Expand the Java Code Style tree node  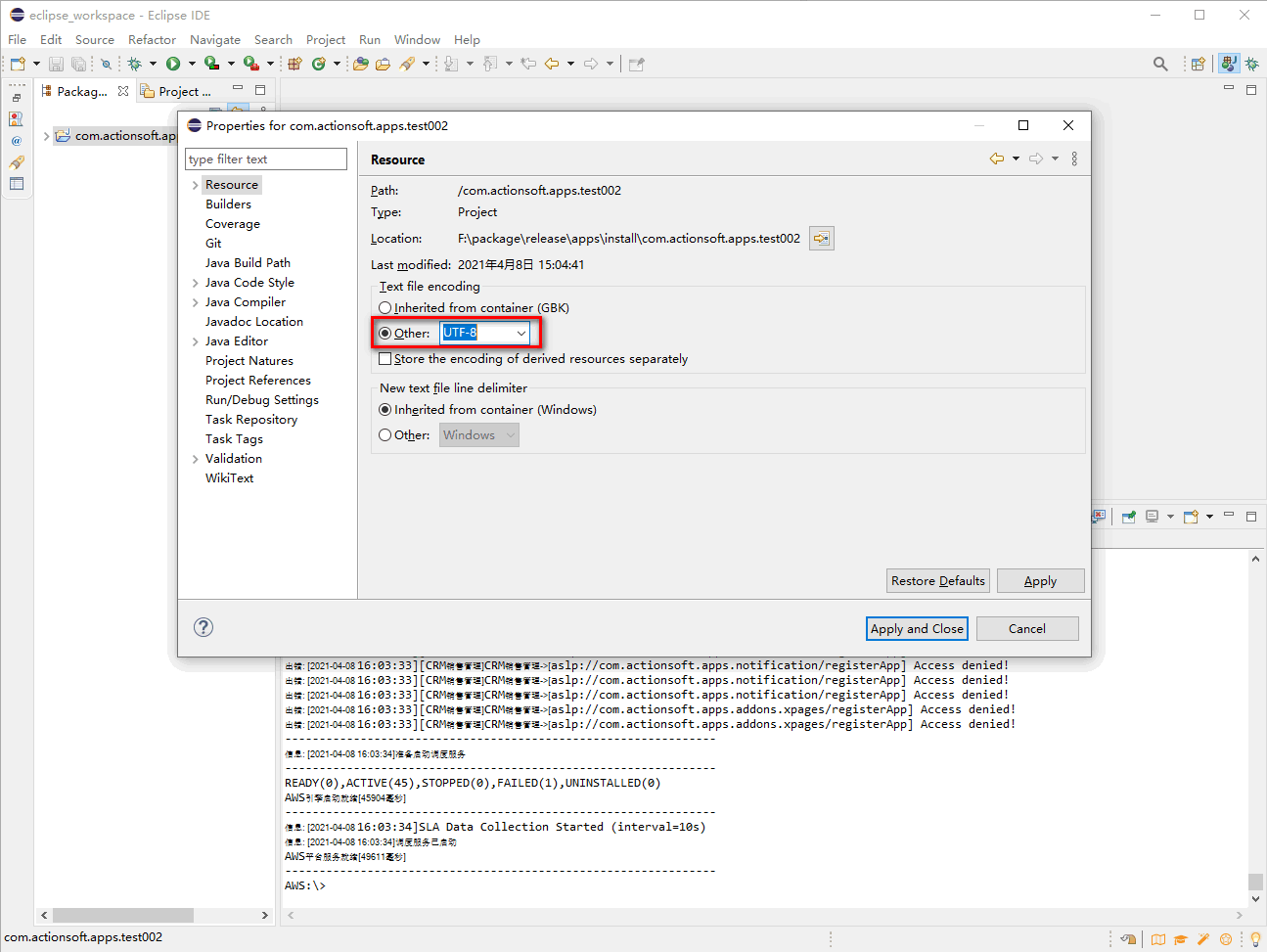[x=195, y=283]
